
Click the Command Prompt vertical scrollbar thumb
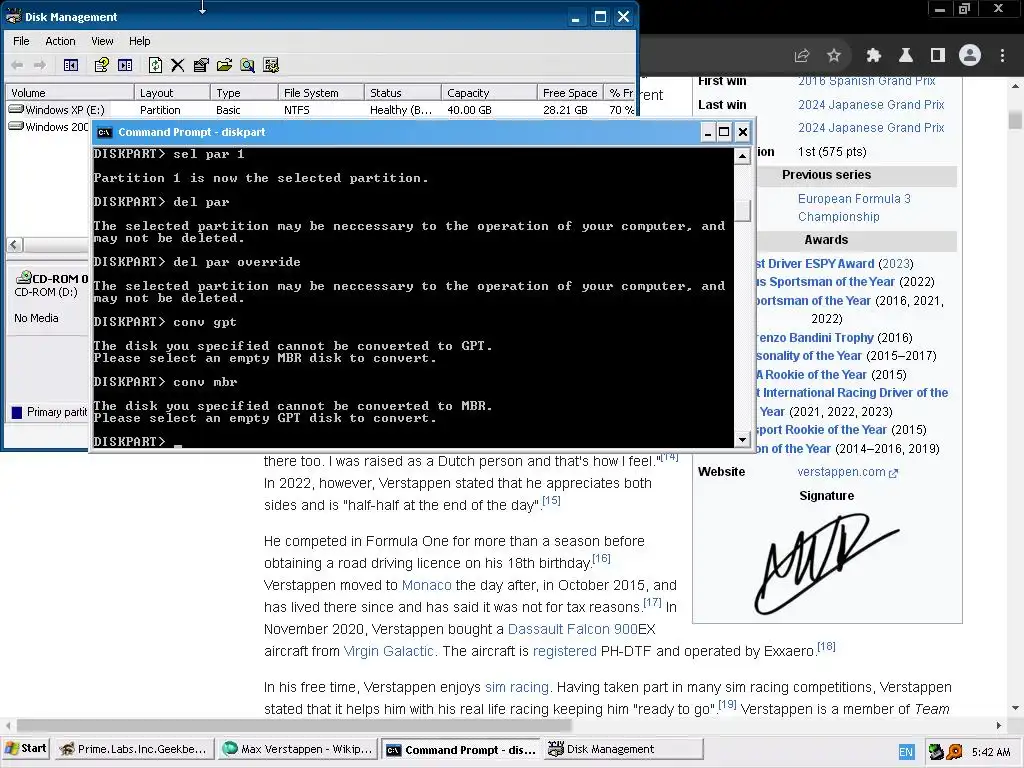(x=743, y=211)
